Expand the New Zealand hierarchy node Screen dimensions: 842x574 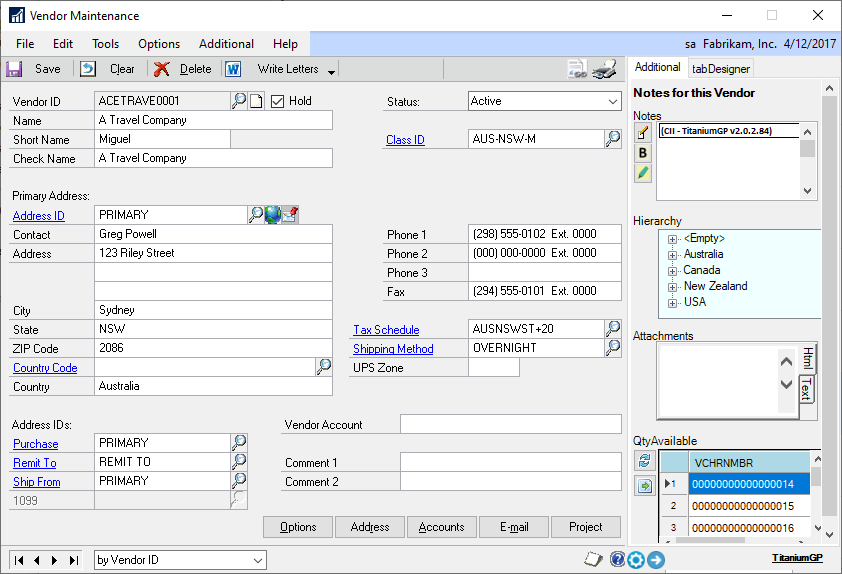pyautogui.click(x=672, y=287)
